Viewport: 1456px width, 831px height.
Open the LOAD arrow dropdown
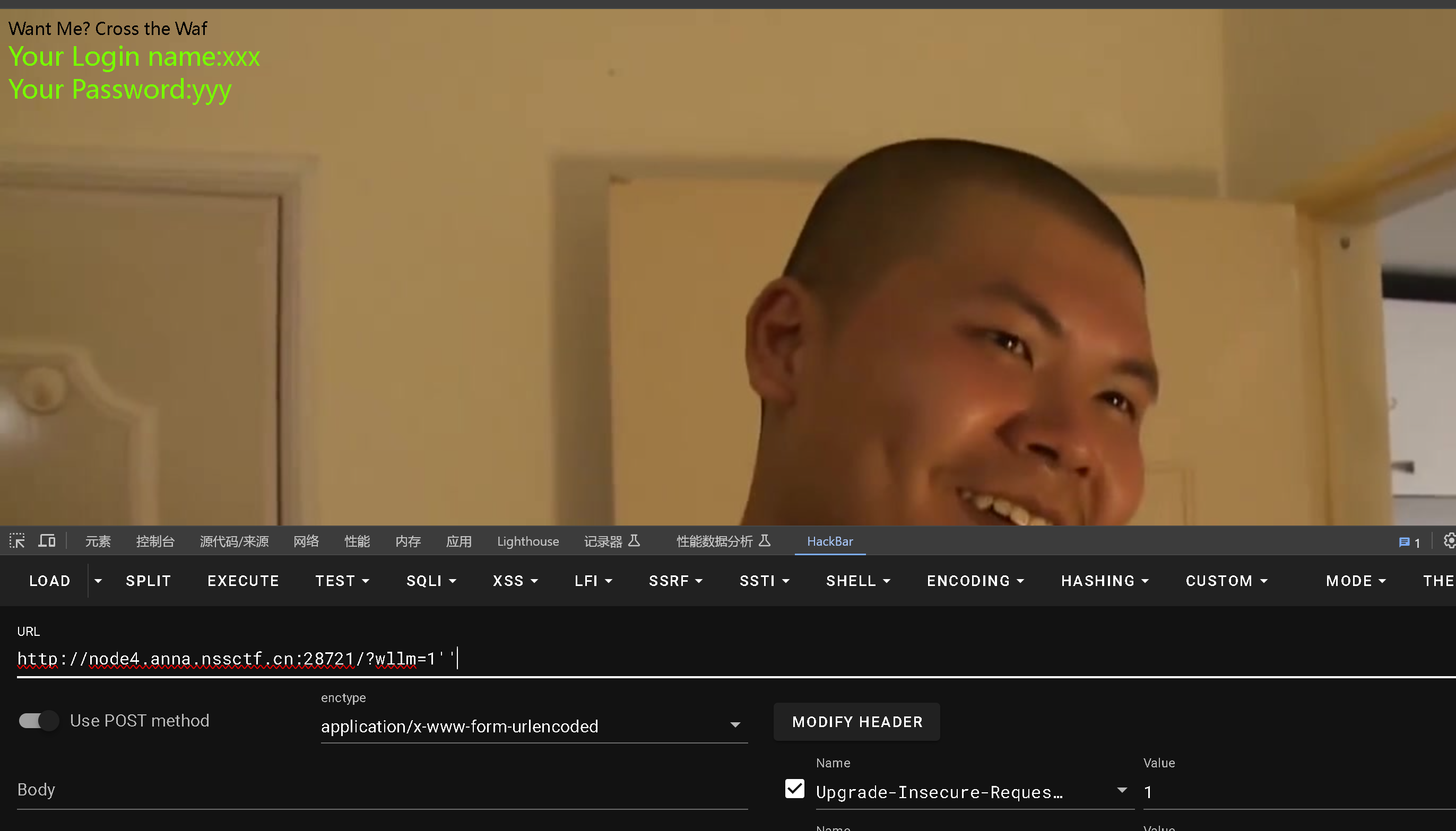pyautogui.click(x=98, y=581)
